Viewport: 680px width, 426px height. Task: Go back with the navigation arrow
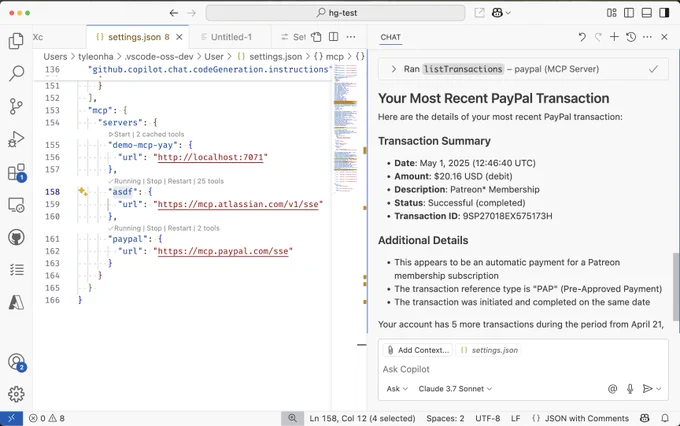pyautogui.click(x=173, y=13)
